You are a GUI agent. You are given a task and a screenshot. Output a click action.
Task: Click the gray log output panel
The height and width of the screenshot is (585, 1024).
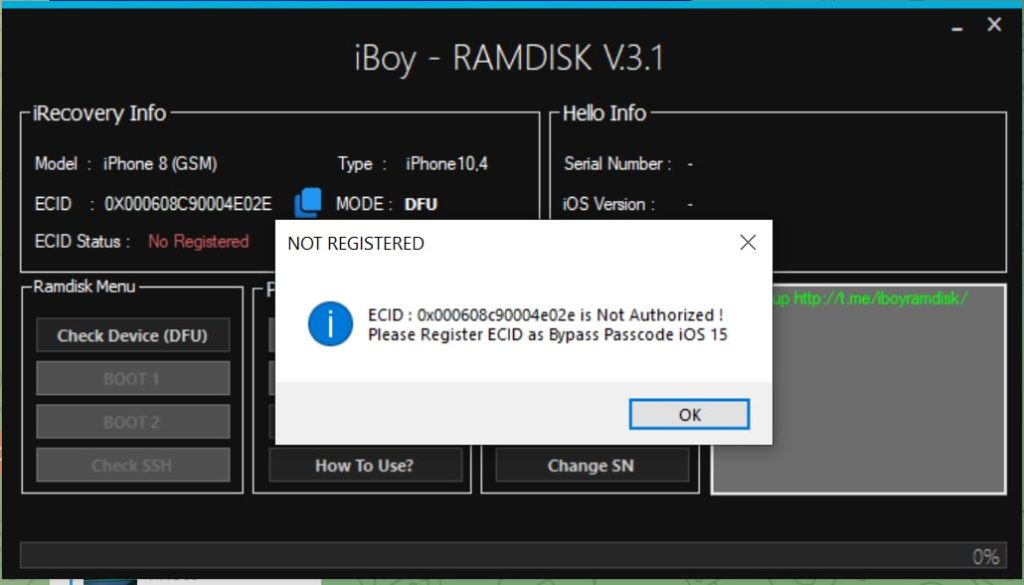pyautogui.click(x=858, y=389)
